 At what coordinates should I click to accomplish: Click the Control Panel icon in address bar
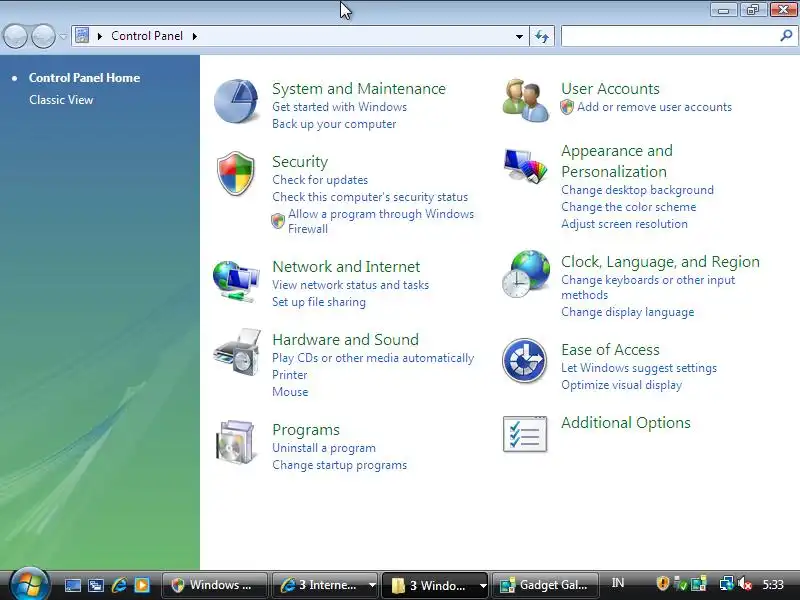pyautogui.click(x=82, y=36)
